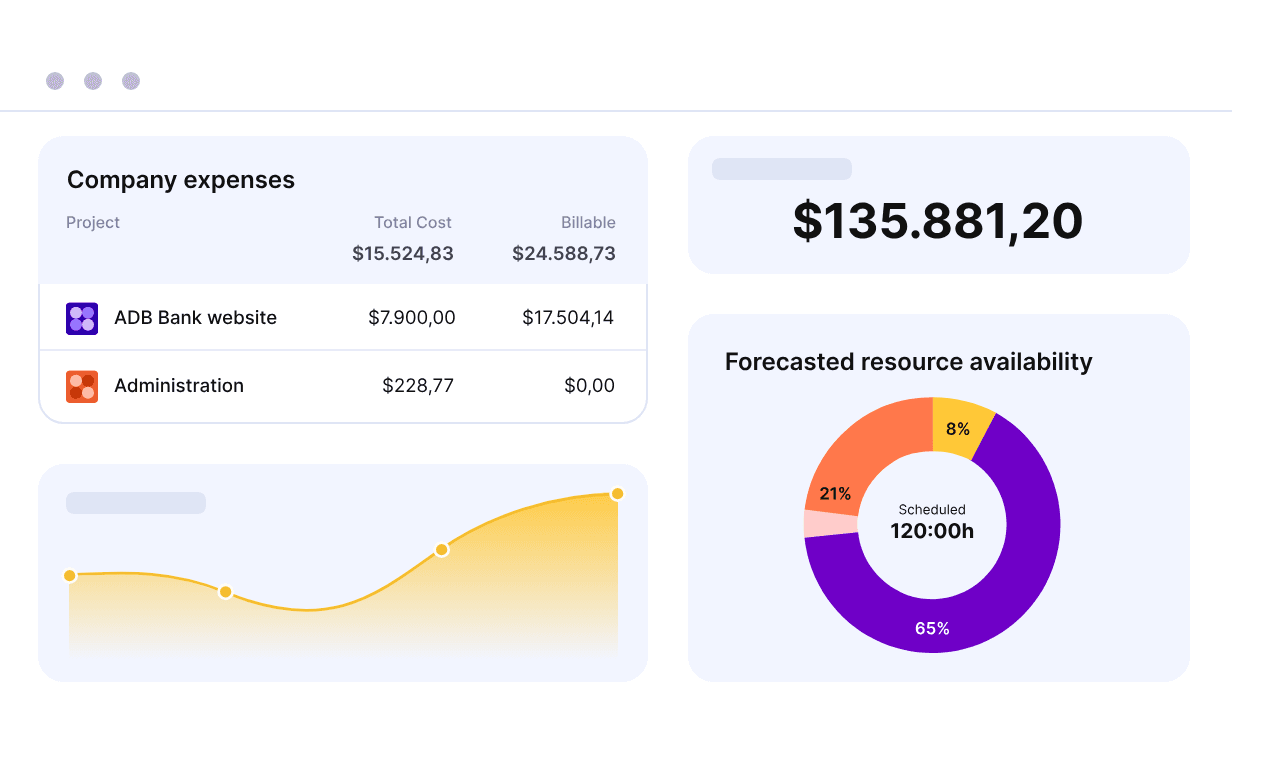The width and height of the screenshot is (1266, 783).
Task: Click the Project column header
Action: 93,222
